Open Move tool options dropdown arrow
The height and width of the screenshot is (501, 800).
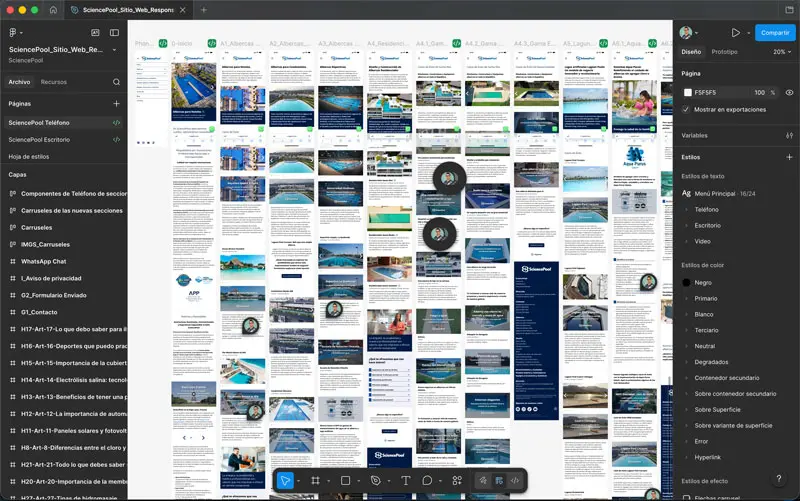(298, 481)
